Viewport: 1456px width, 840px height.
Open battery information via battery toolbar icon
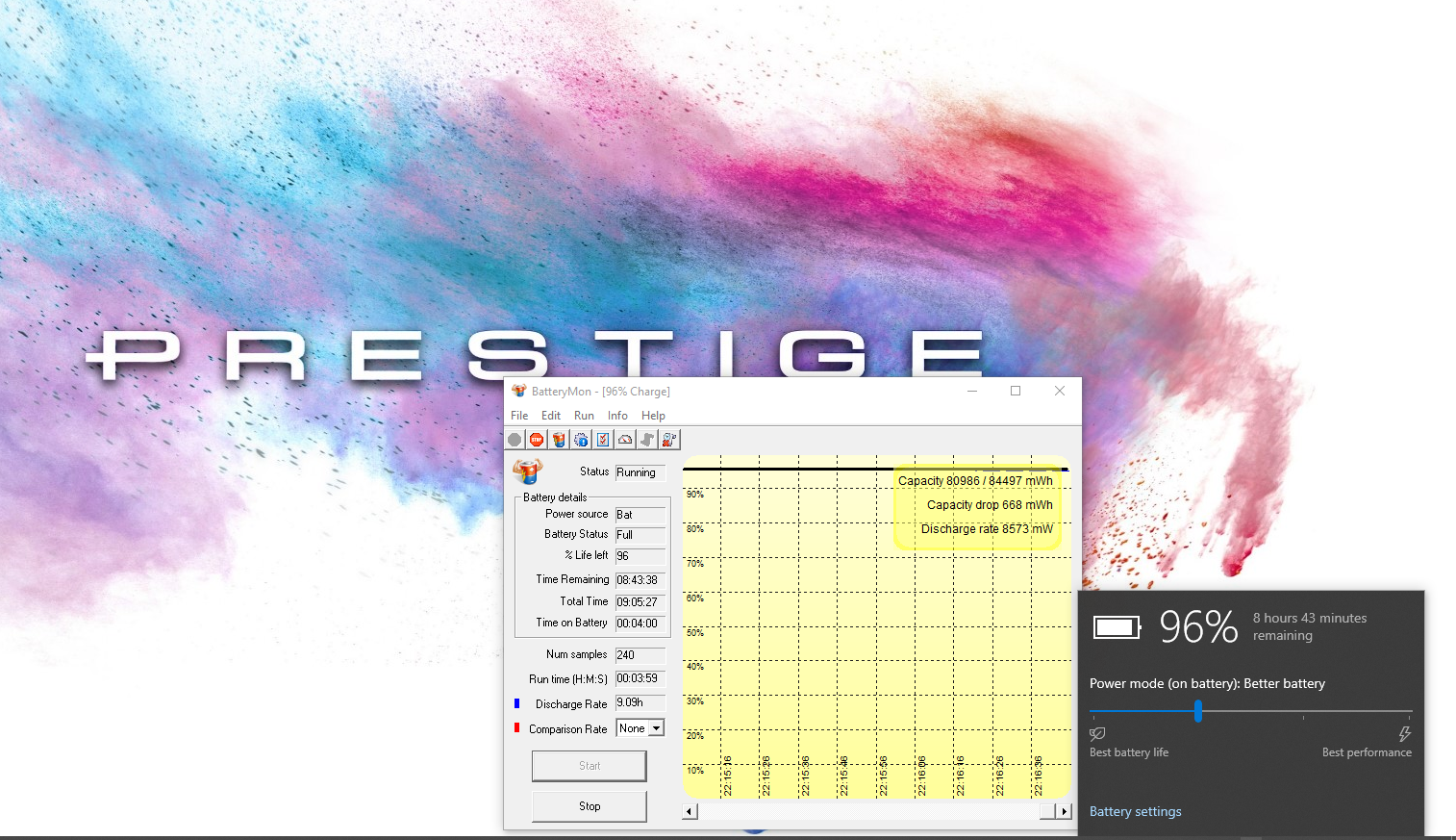pyautogui.click(x=559, y=440)
